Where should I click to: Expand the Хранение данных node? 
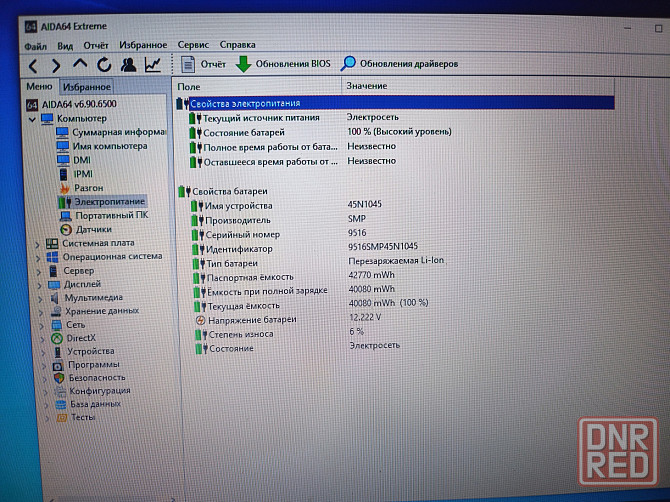tap(41, 312)
